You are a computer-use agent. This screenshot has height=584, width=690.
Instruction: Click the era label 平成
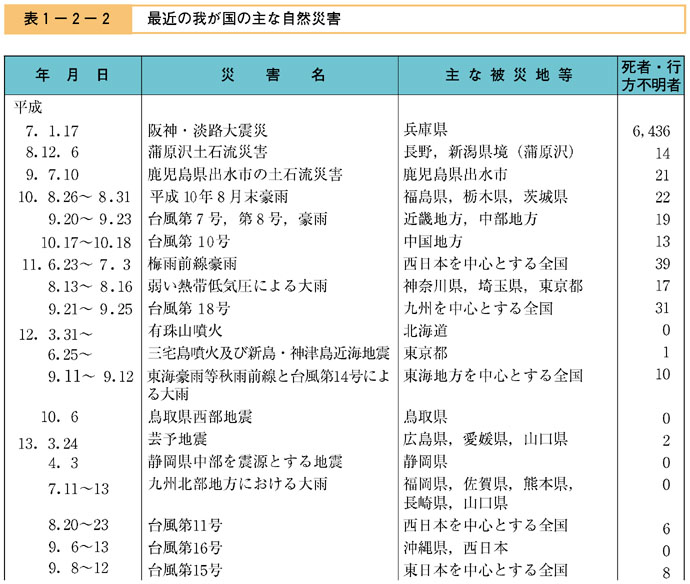pyautogui.click(x=28, y=107)
